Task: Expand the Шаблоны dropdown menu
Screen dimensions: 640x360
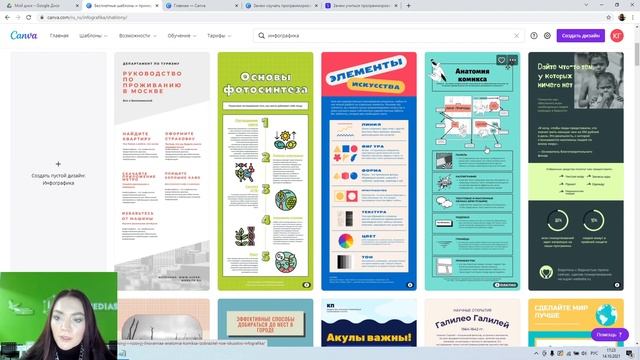Action: pyautogui.click(x=93, y=36)
